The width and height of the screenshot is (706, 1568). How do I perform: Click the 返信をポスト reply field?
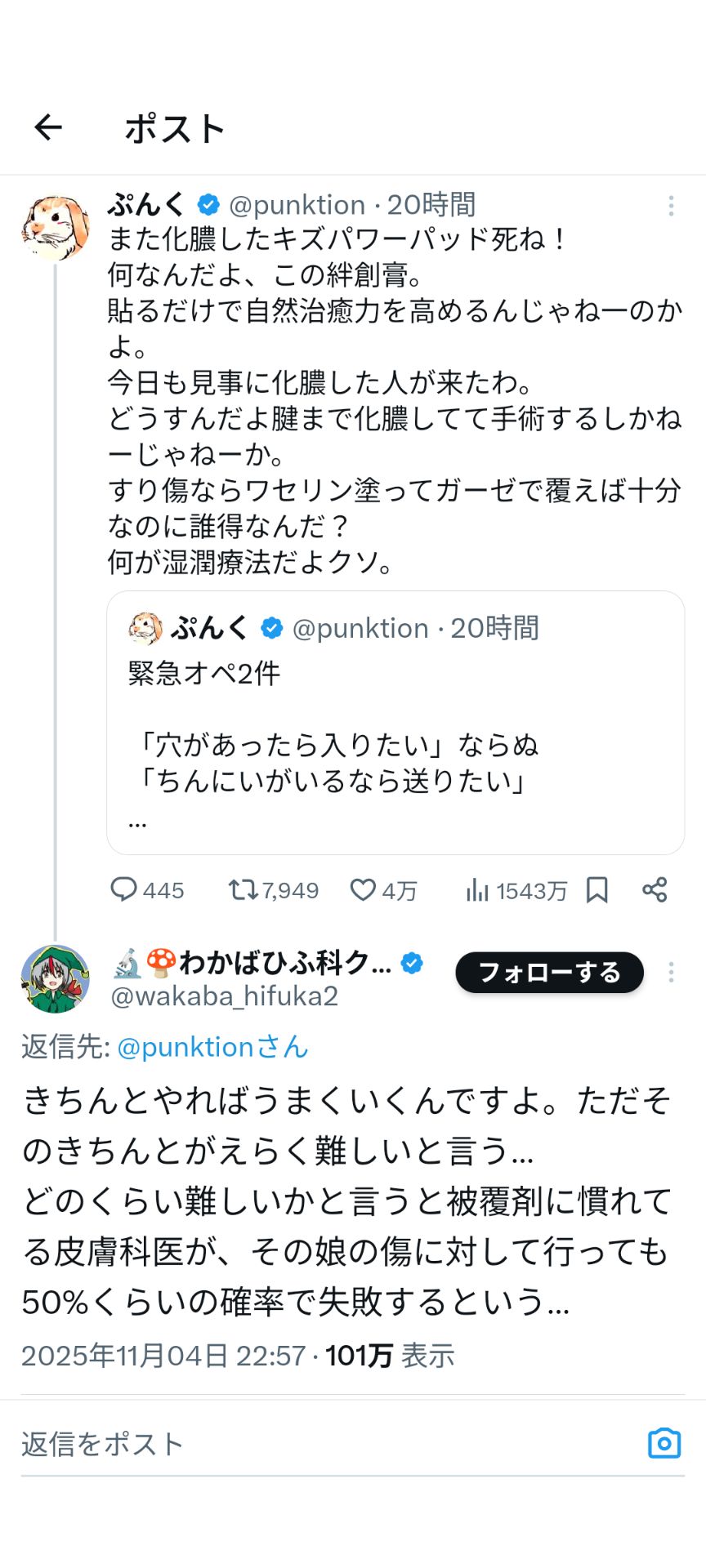pyautogui.click(x=101, y=1443)
